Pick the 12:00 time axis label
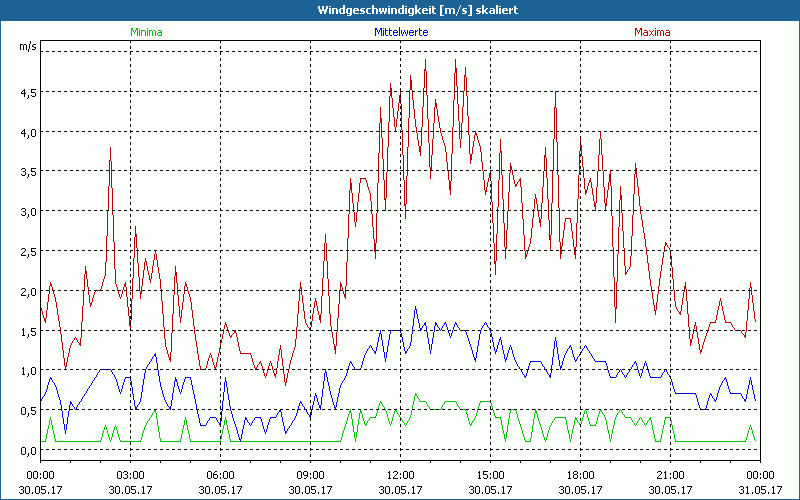 point(400,475)
